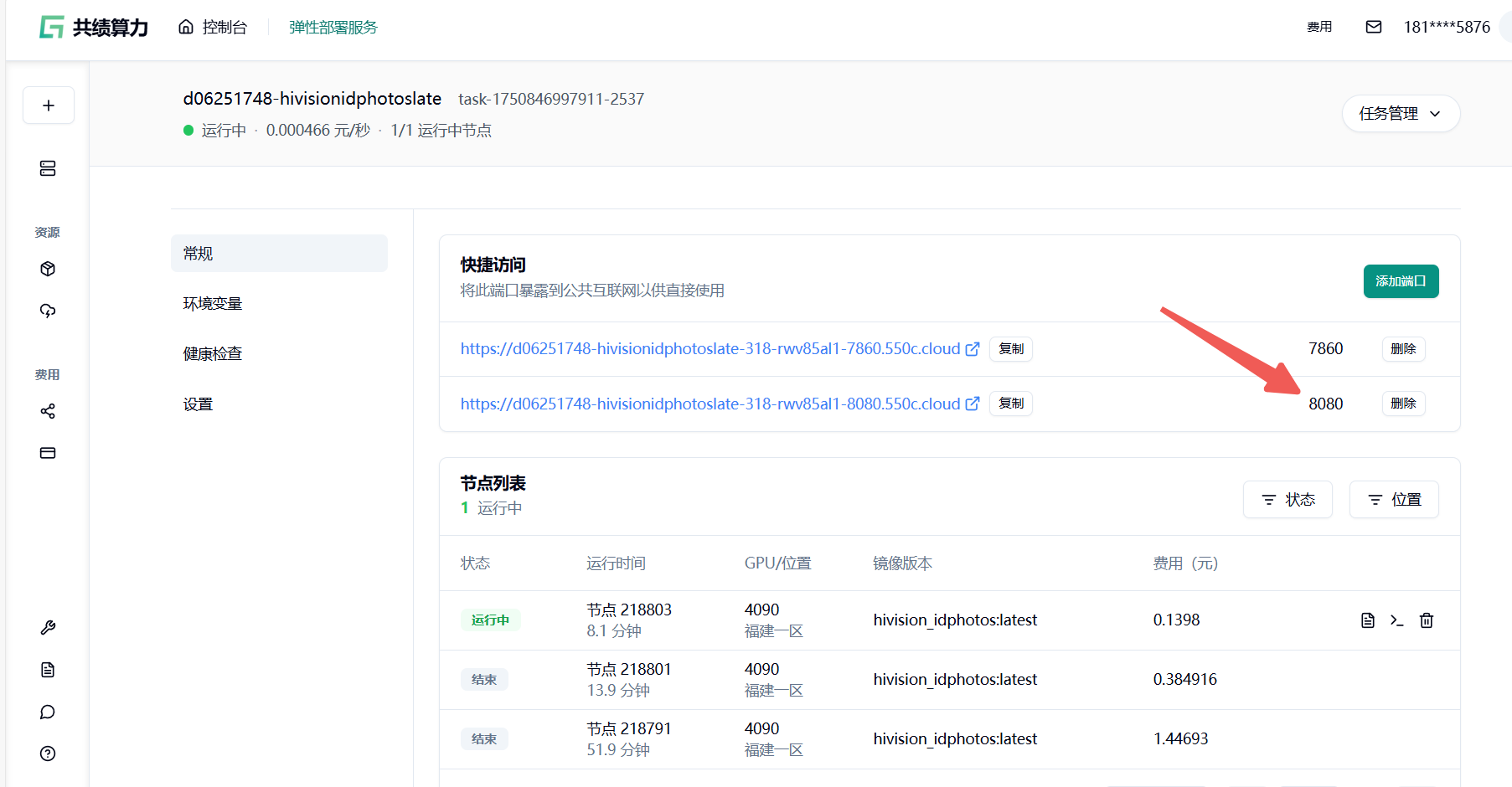This screenshot has width=1512, height=787.
Task: Open the port 8080 cloud URL link
Action: pyautogui.click(x=710, y=404)
